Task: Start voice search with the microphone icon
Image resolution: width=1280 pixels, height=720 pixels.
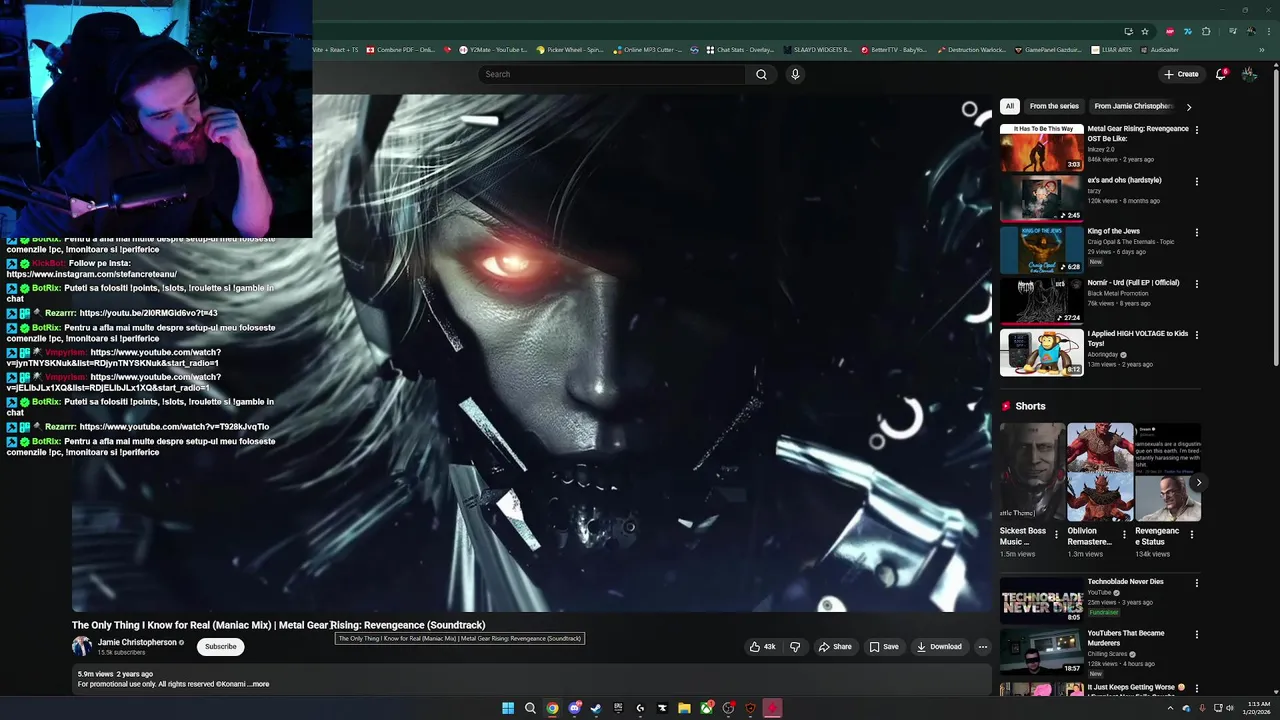Action: [x=795, y=74]
